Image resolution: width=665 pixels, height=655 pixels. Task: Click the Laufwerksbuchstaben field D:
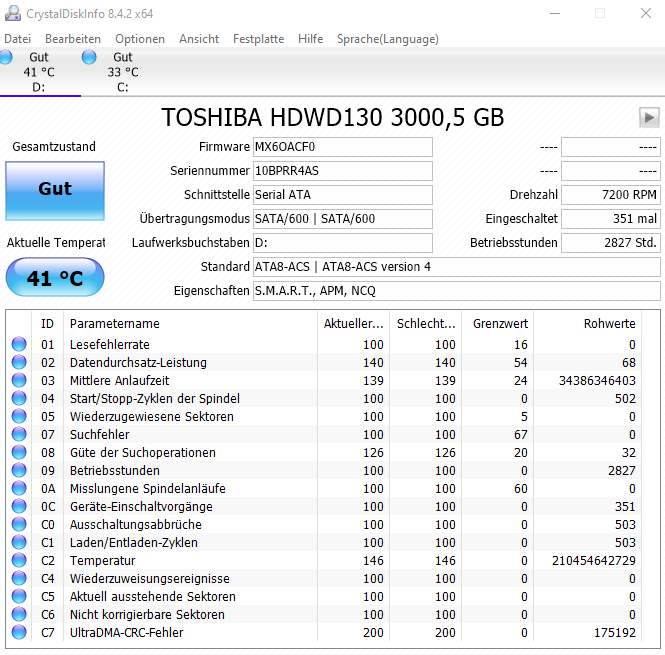click(x=343, y=243)
